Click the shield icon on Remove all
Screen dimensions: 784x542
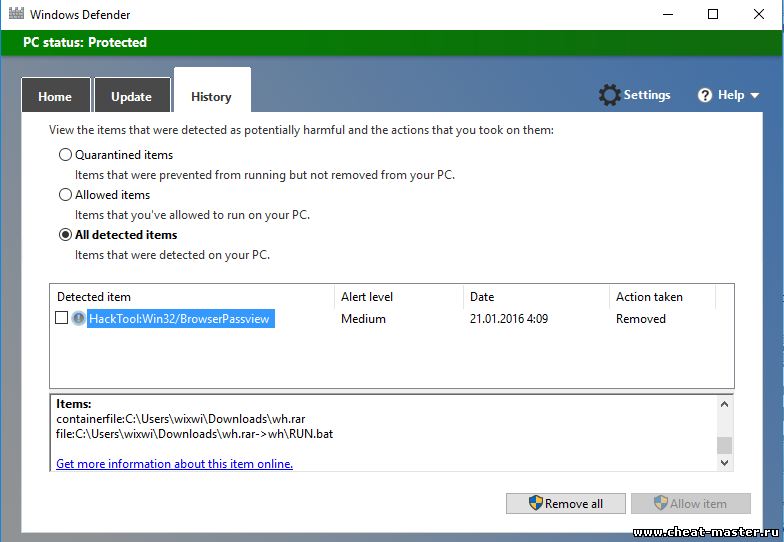coord(536,503)
